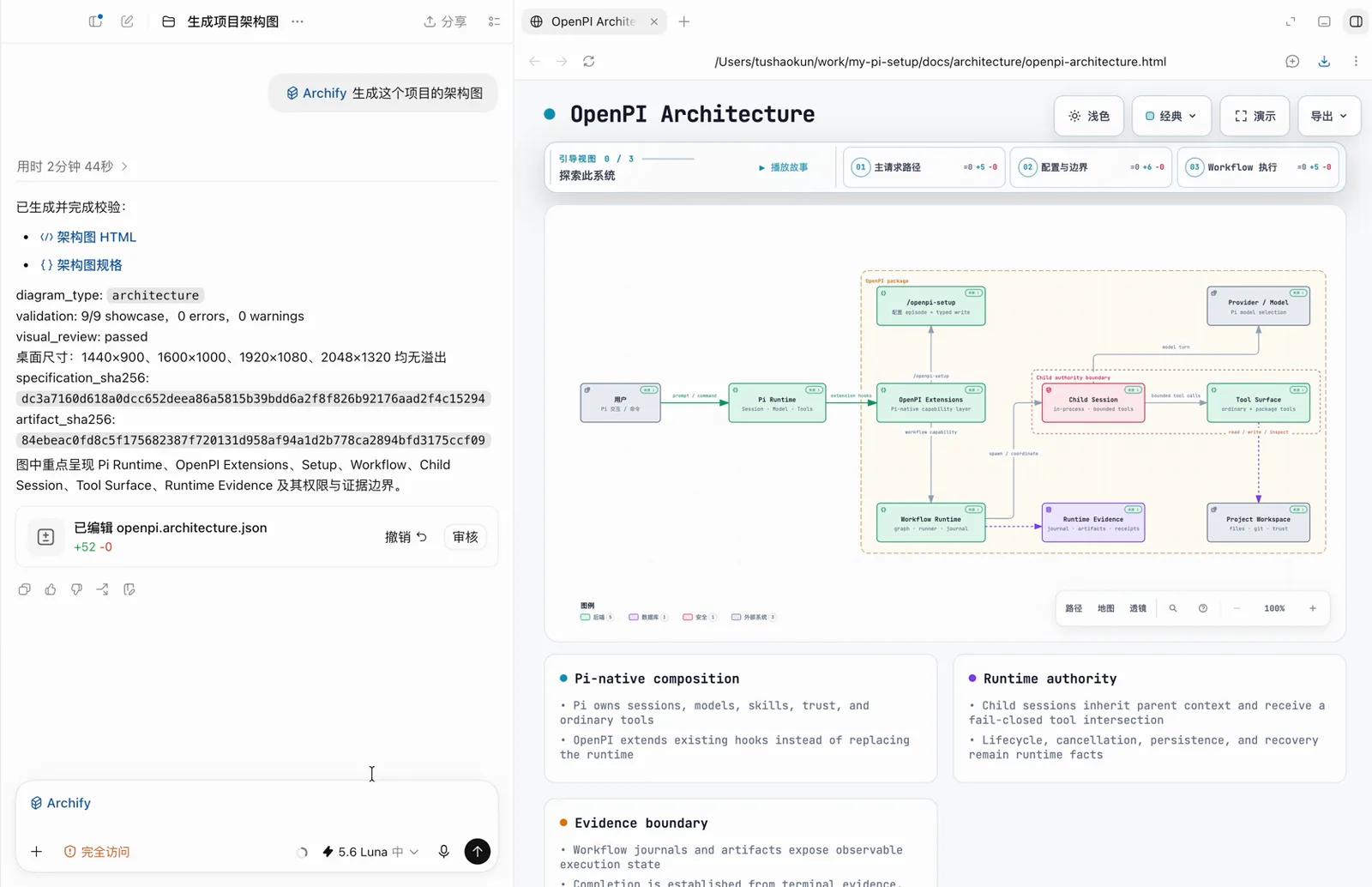
Task: Open a new tab with plus icon
Action: tap(684, 21)
